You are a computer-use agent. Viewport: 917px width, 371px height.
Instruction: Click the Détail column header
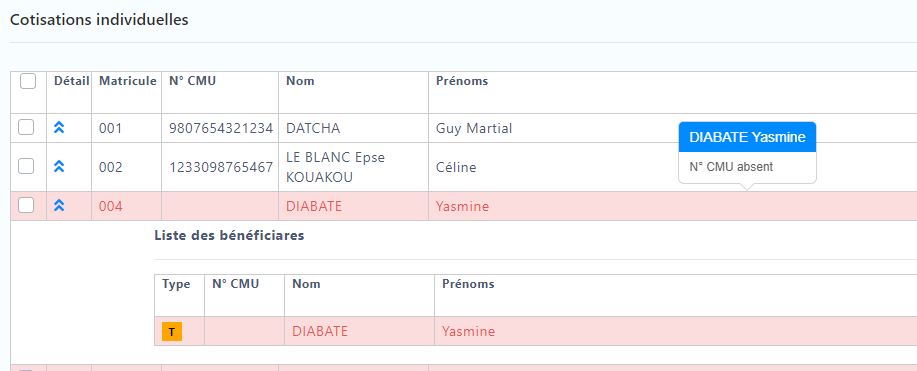tap(72, 81)
